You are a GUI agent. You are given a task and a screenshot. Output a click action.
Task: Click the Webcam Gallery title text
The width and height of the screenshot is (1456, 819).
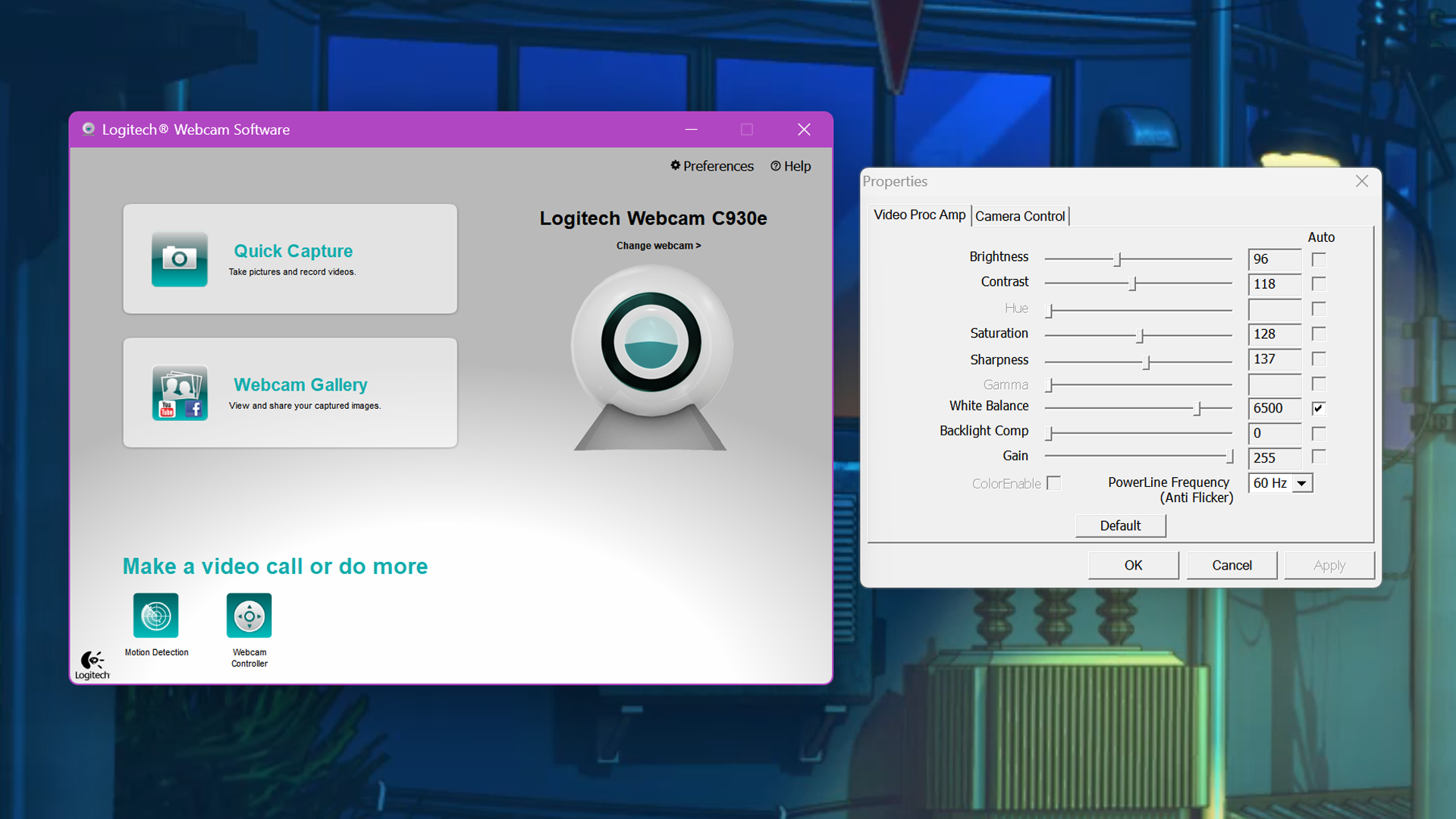click(300, 385)
